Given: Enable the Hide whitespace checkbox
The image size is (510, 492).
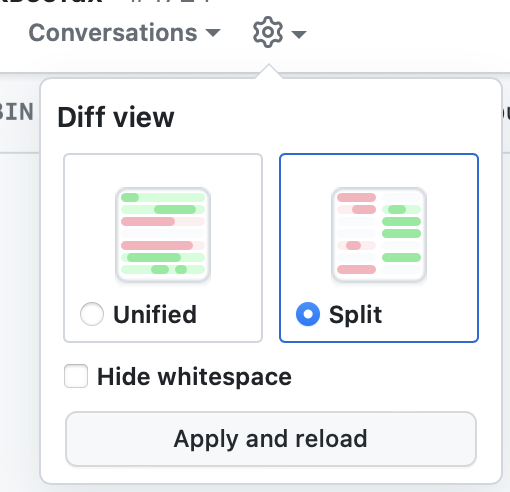Looking at the screenshot, I should [x=76, y=376].
